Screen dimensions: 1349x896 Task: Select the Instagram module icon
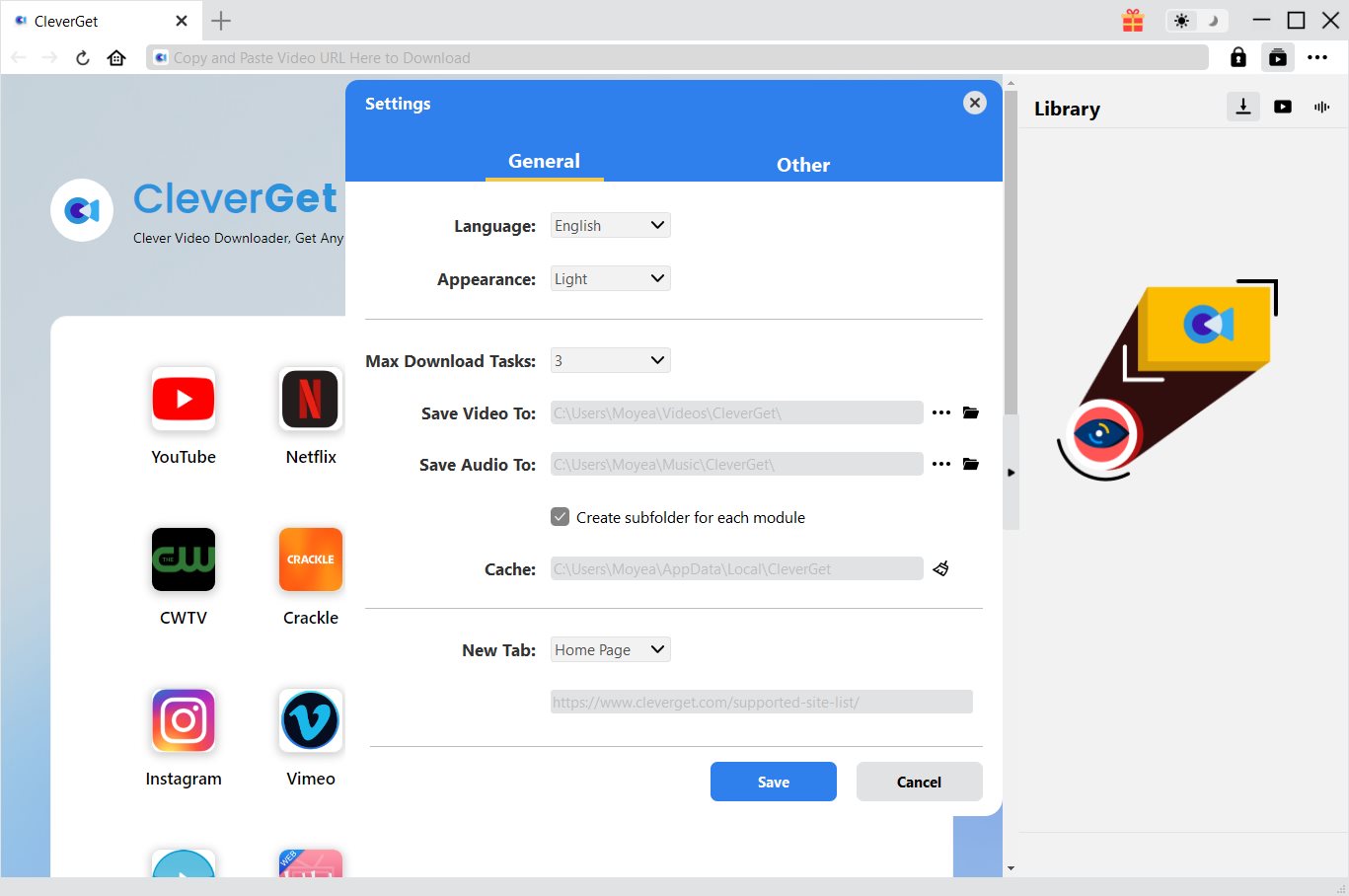[x=183, y=721]
